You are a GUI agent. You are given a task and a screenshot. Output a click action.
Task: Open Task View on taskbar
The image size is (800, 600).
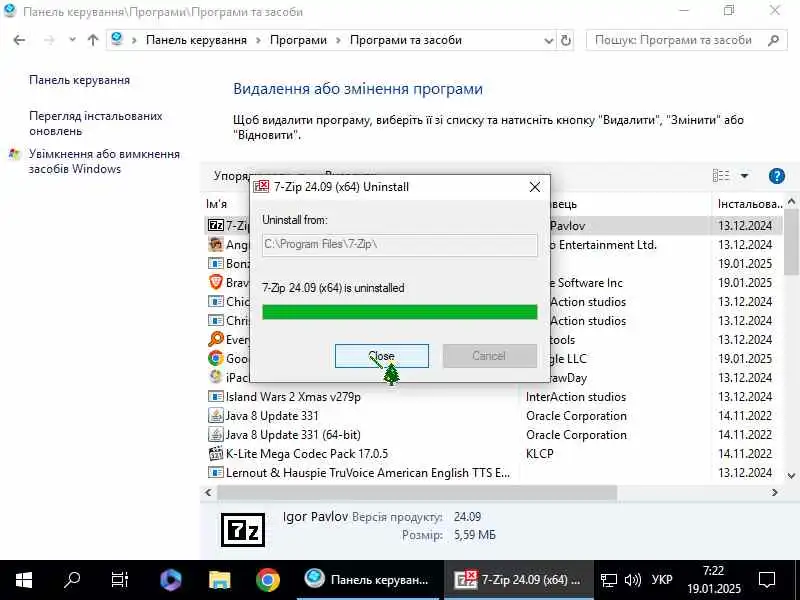click(x=120, y=580)
